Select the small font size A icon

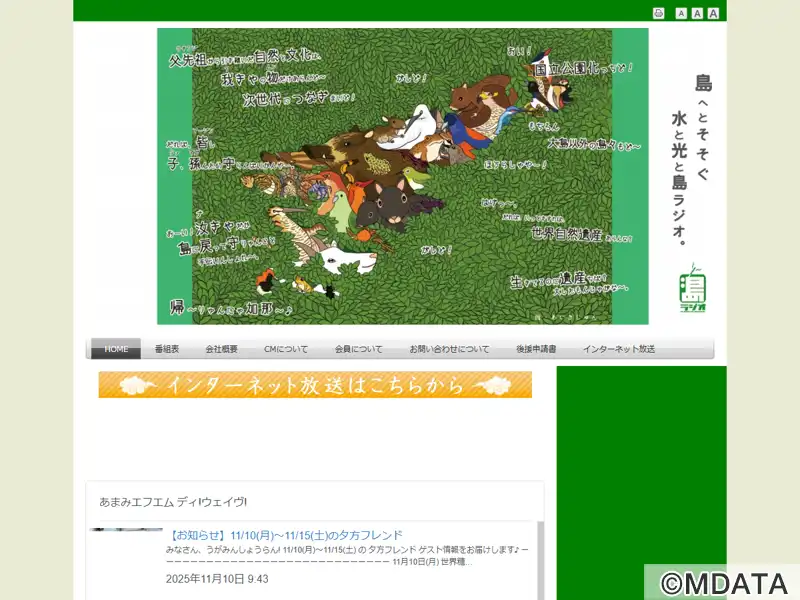click(x=681, y=13)
